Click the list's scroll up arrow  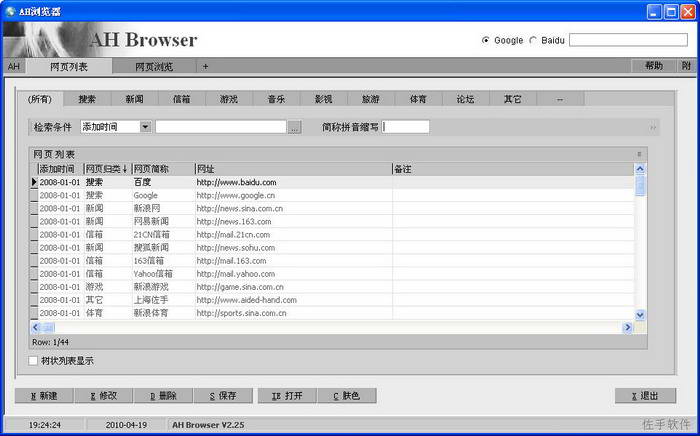[x=640, y=169]
